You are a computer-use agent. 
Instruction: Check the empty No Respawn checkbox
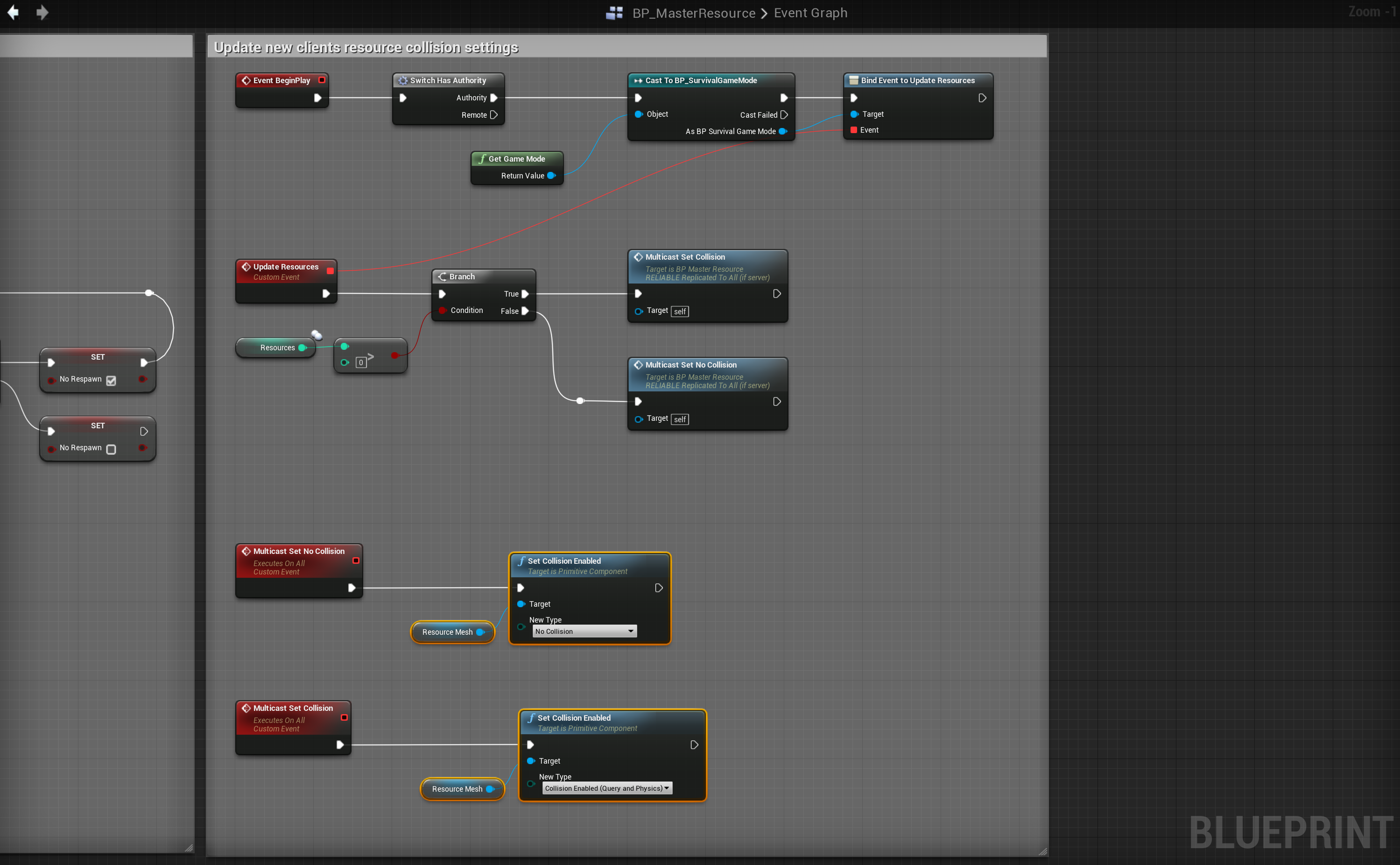point(111,449)
